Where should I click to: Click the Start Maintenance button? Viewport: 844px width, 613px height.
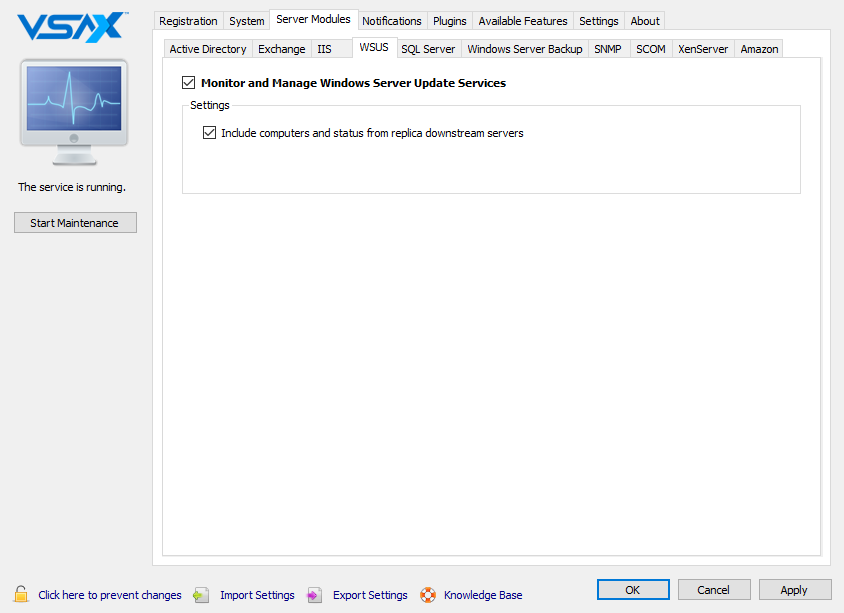75,223
